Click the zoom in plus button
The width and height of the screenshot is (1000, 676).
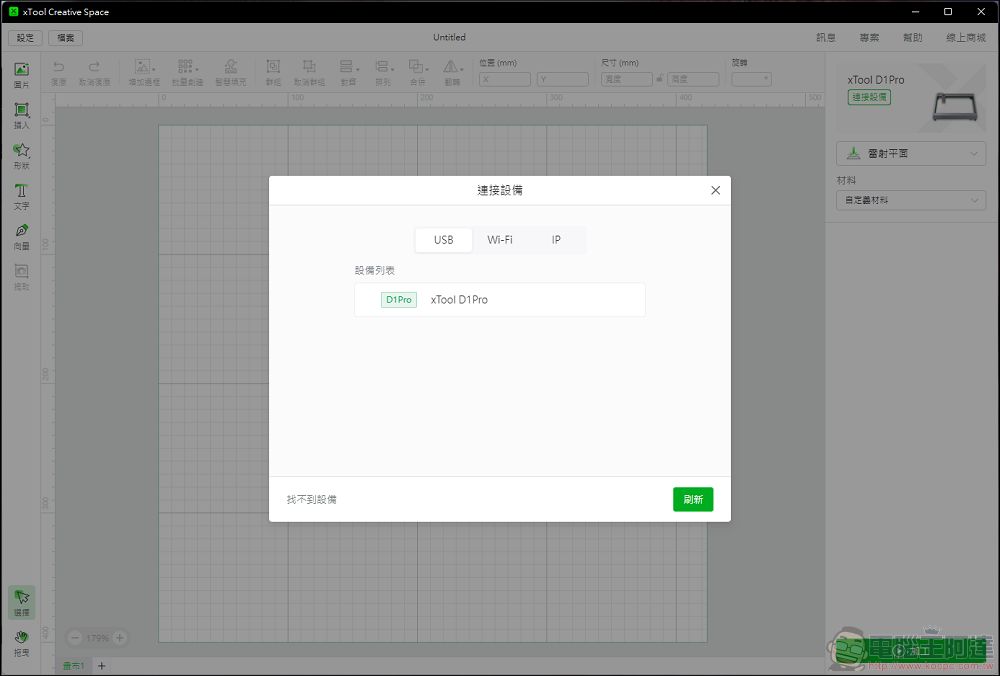coord(120,638)
